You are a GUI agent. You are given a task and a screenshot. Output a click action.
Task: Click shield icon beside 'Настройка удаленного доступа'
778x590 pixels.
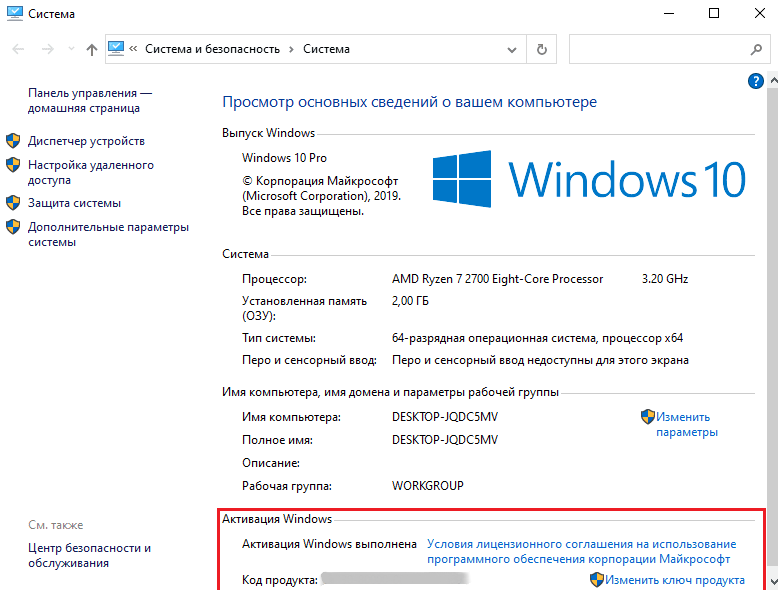(13, 164)
